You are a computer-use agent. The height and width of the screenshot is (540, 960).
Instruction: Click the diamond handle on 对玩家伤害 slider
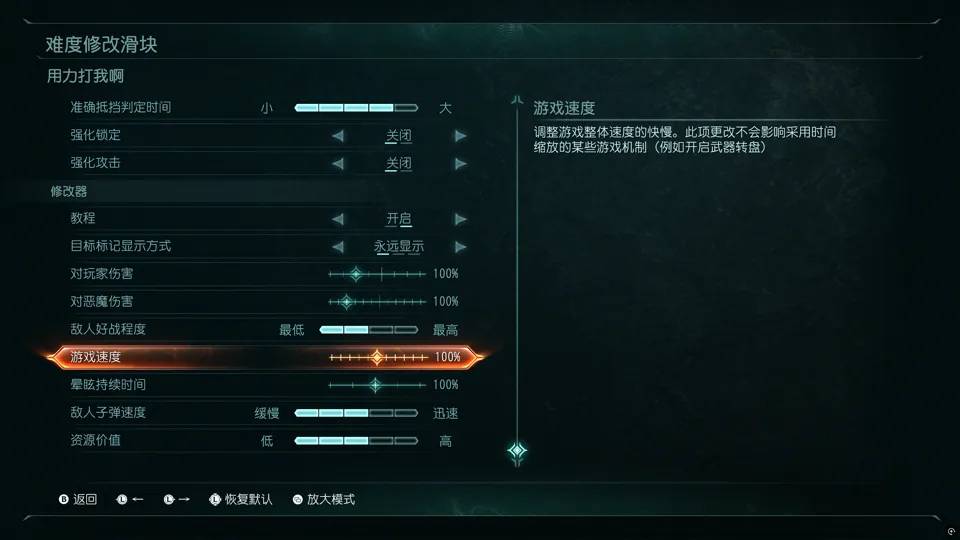(x=356, y=274)
